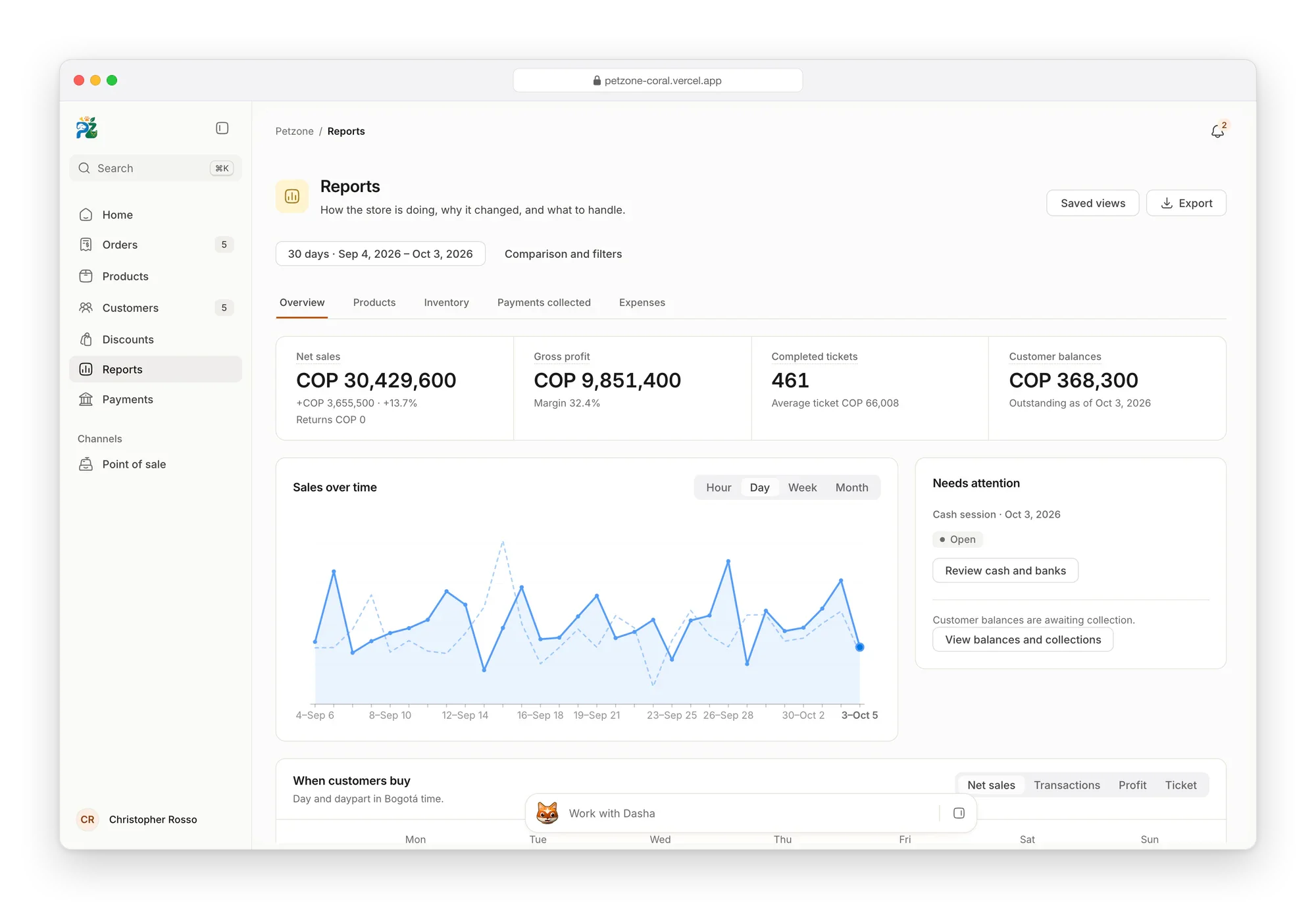Open Christopher Rosso account menu

153,820
